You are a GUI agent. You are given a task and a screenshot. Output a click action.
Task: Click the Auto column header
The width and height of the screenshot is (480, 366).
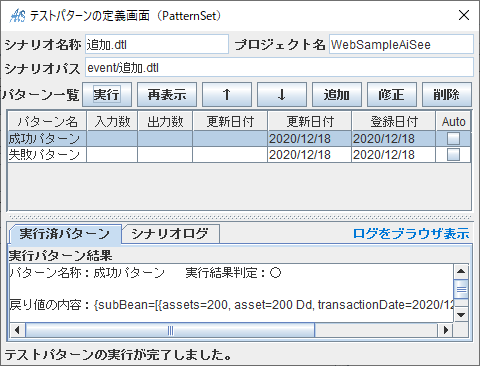point(453,121)
